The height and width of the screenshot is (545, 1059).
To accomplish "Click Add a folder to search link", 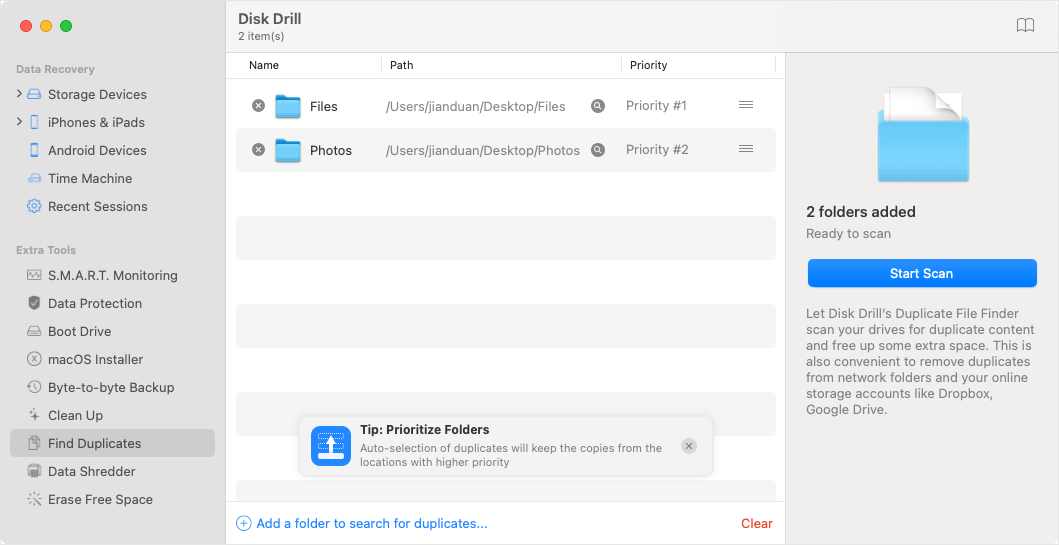I will (x=372, y=523).
